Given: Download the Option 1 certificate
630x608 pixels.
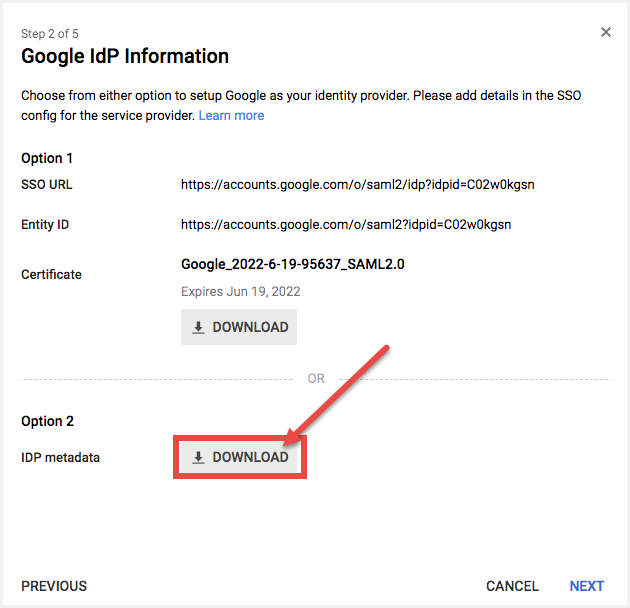Looking at the screenshot, I should (239, 327).
